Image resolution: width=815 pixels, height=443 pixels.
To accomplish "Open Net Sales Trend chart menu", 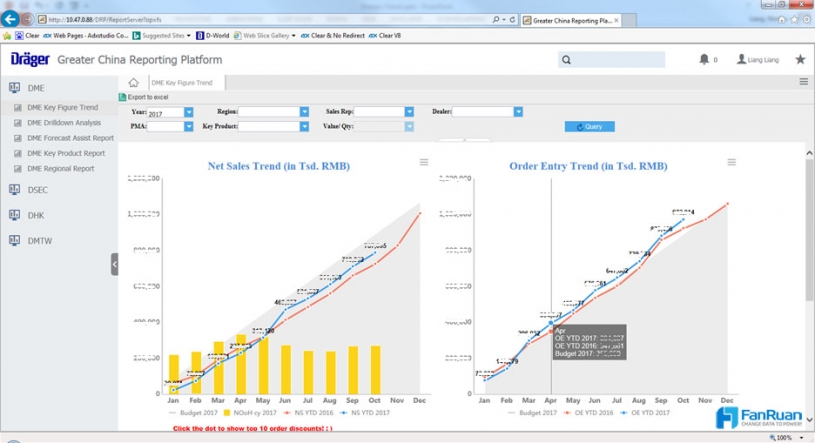I will 424,162.
